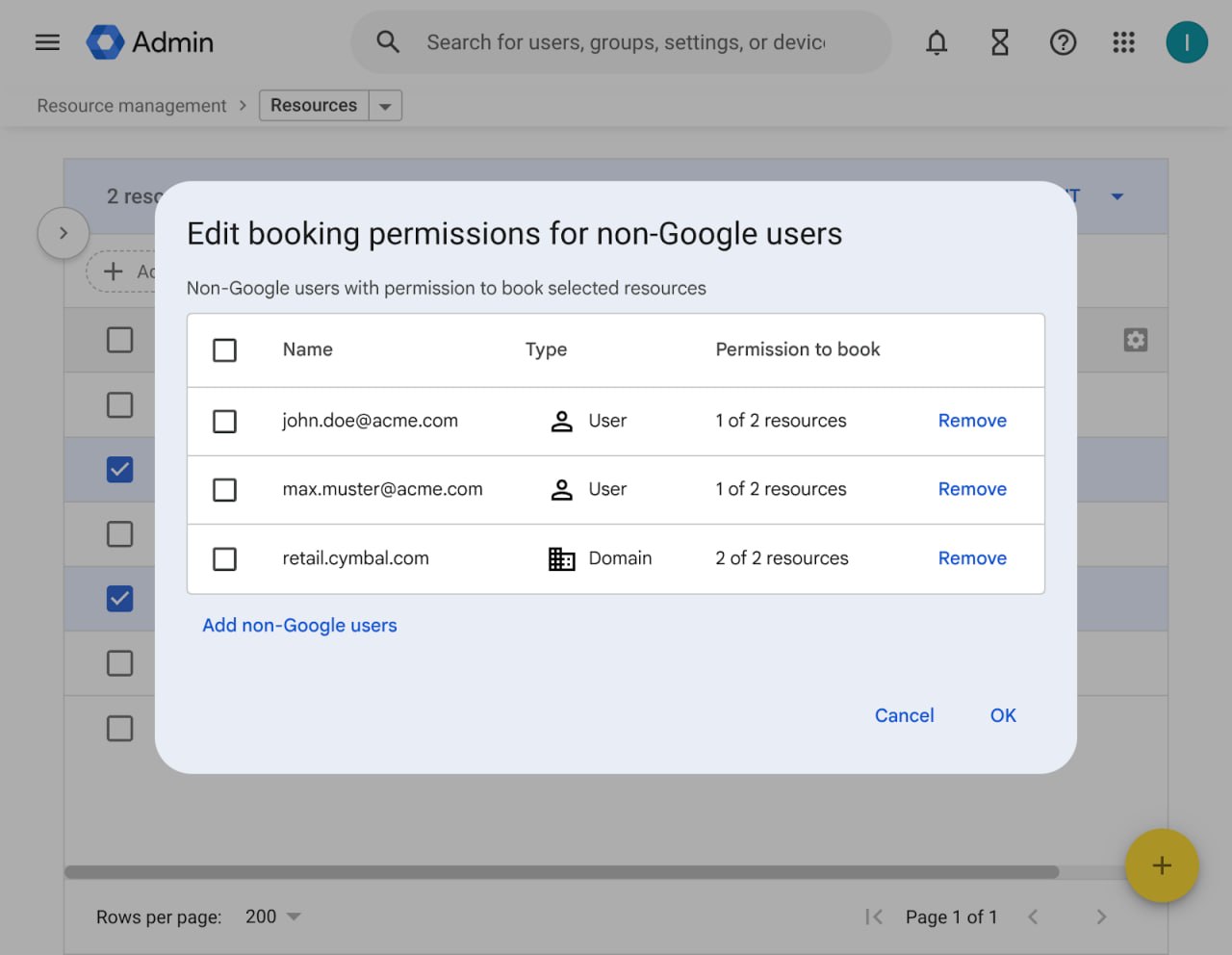Open the Rows per page dropdown
This screenshot has width=1232, height=955.
(x=273, y=916)
